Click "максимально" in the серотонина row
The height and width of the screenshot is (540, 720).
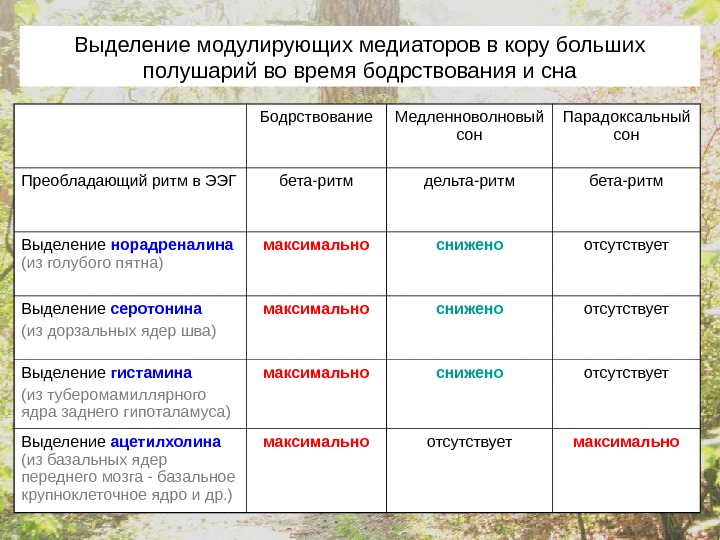coord(316,309)
